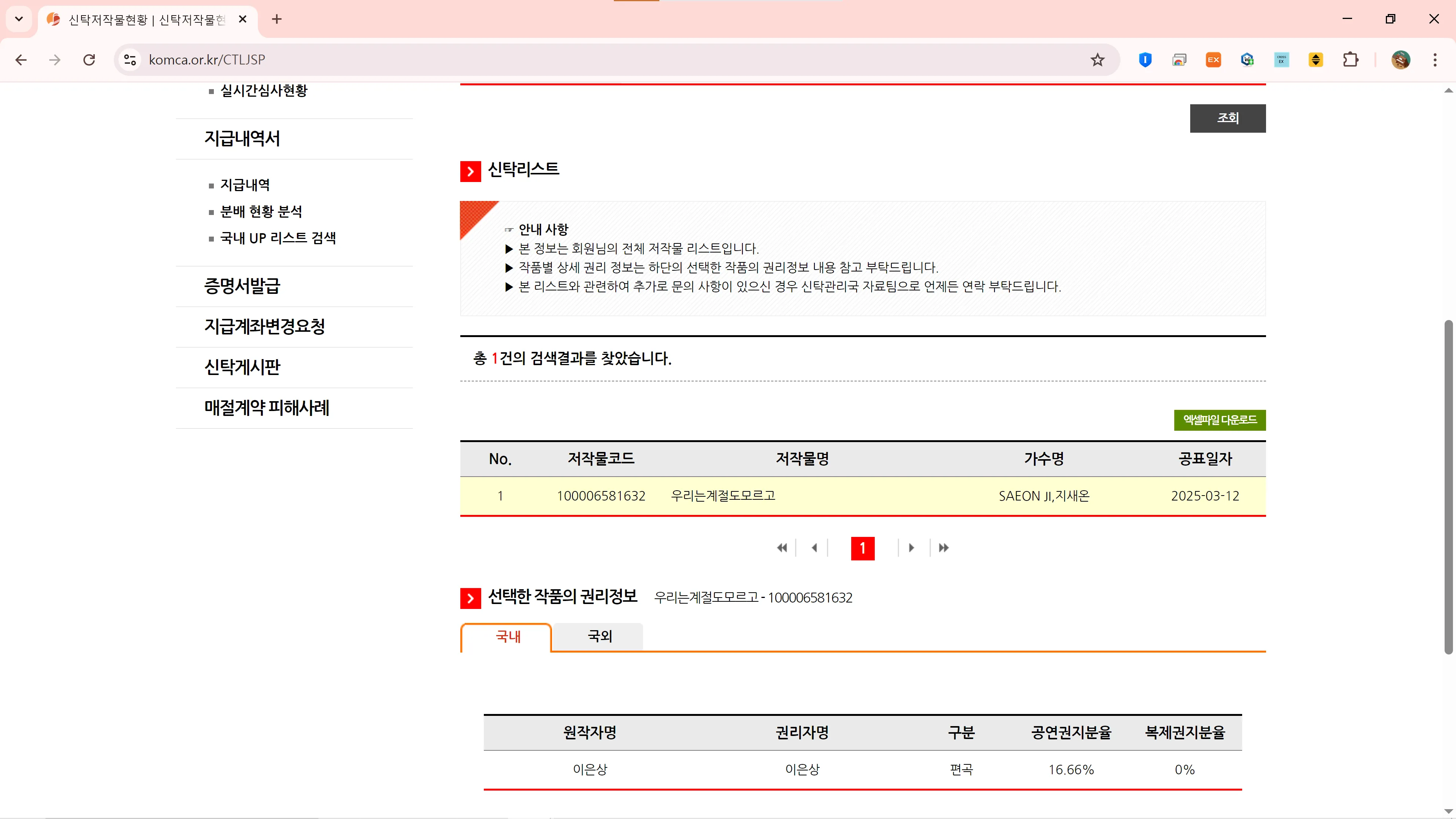Open 지급내역 sidebar link
Screen dimensions: 1456x819
pyautogui.click(x=245, y=185)
